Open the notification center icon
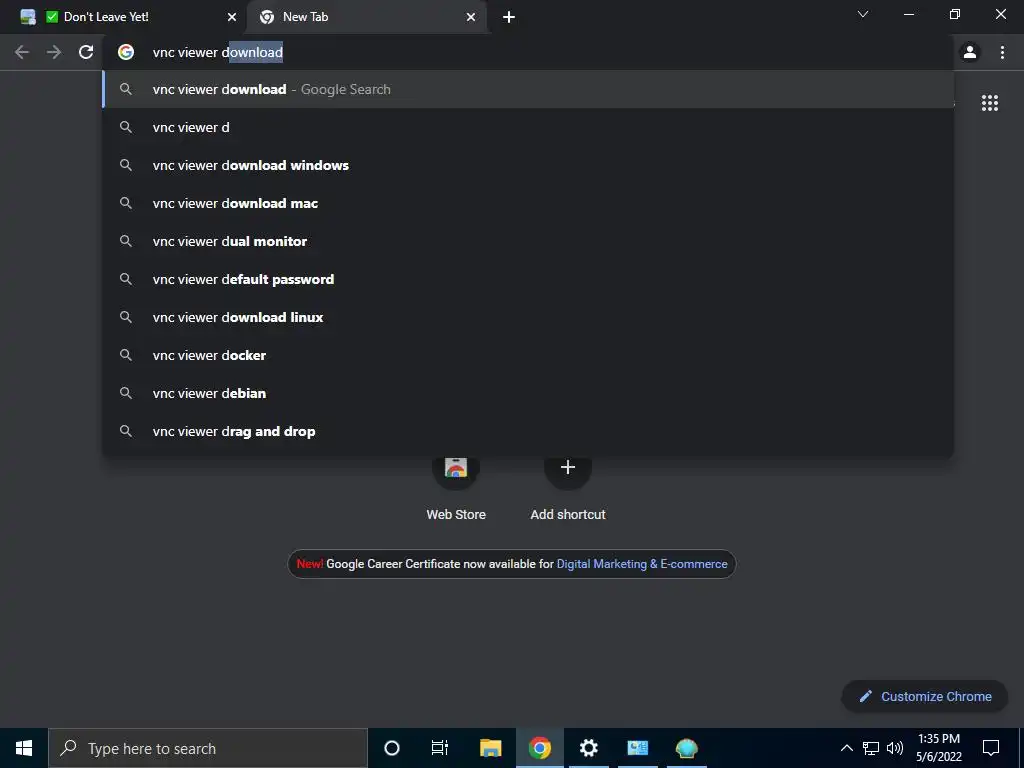 (991, 748)
